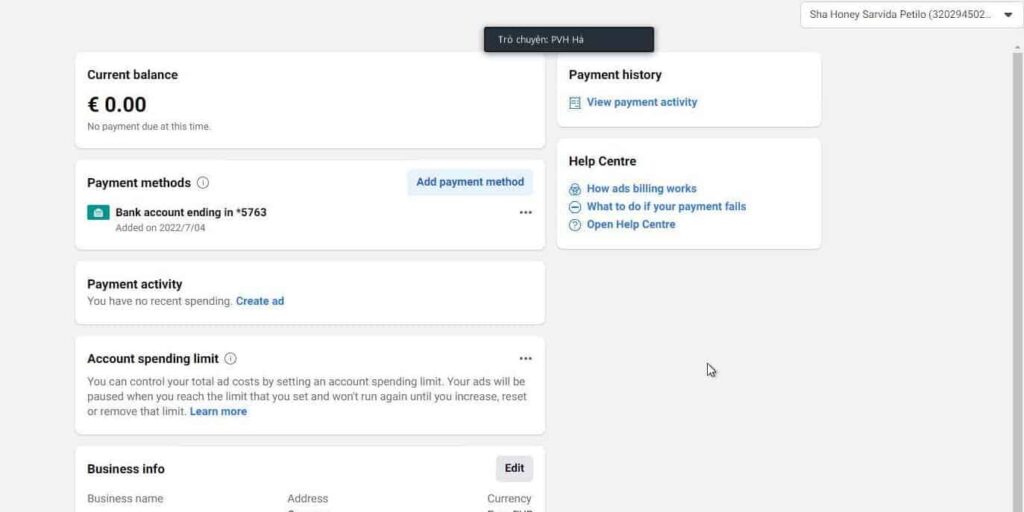Click the Open Help Centre link
Image resolution: width=1024 pixels, height=512 pixels.
pos(631,224)
